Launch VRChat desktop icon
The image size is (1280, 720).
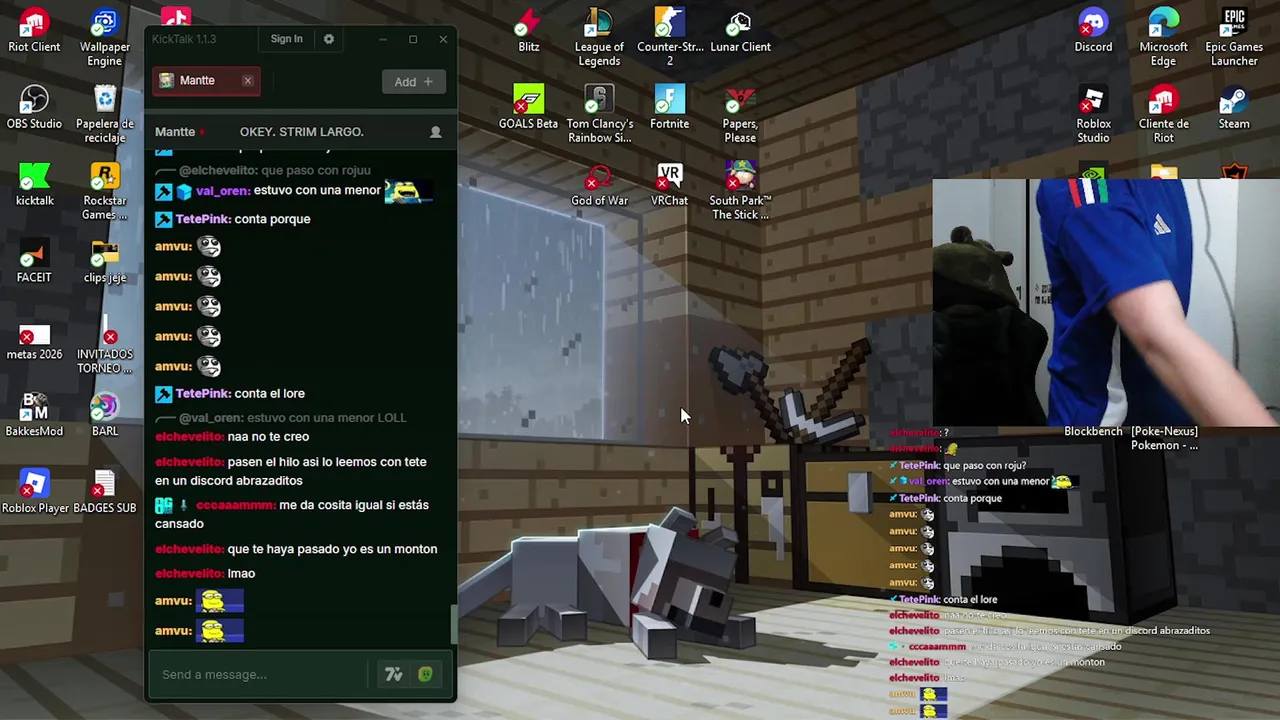670,184
